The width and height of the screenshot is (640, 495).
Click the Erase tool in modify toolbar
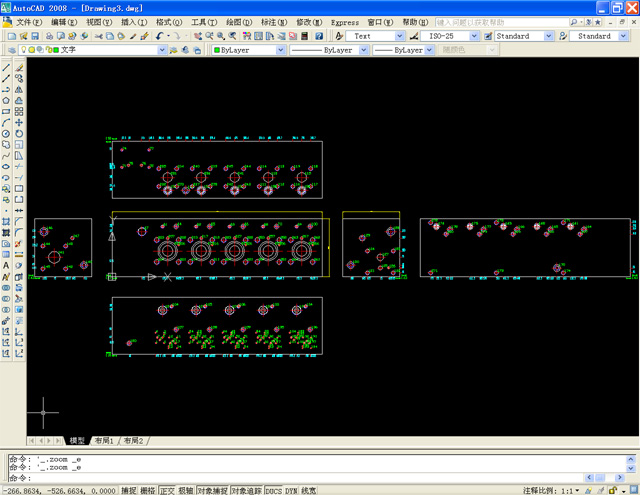[x=19, y=67]
